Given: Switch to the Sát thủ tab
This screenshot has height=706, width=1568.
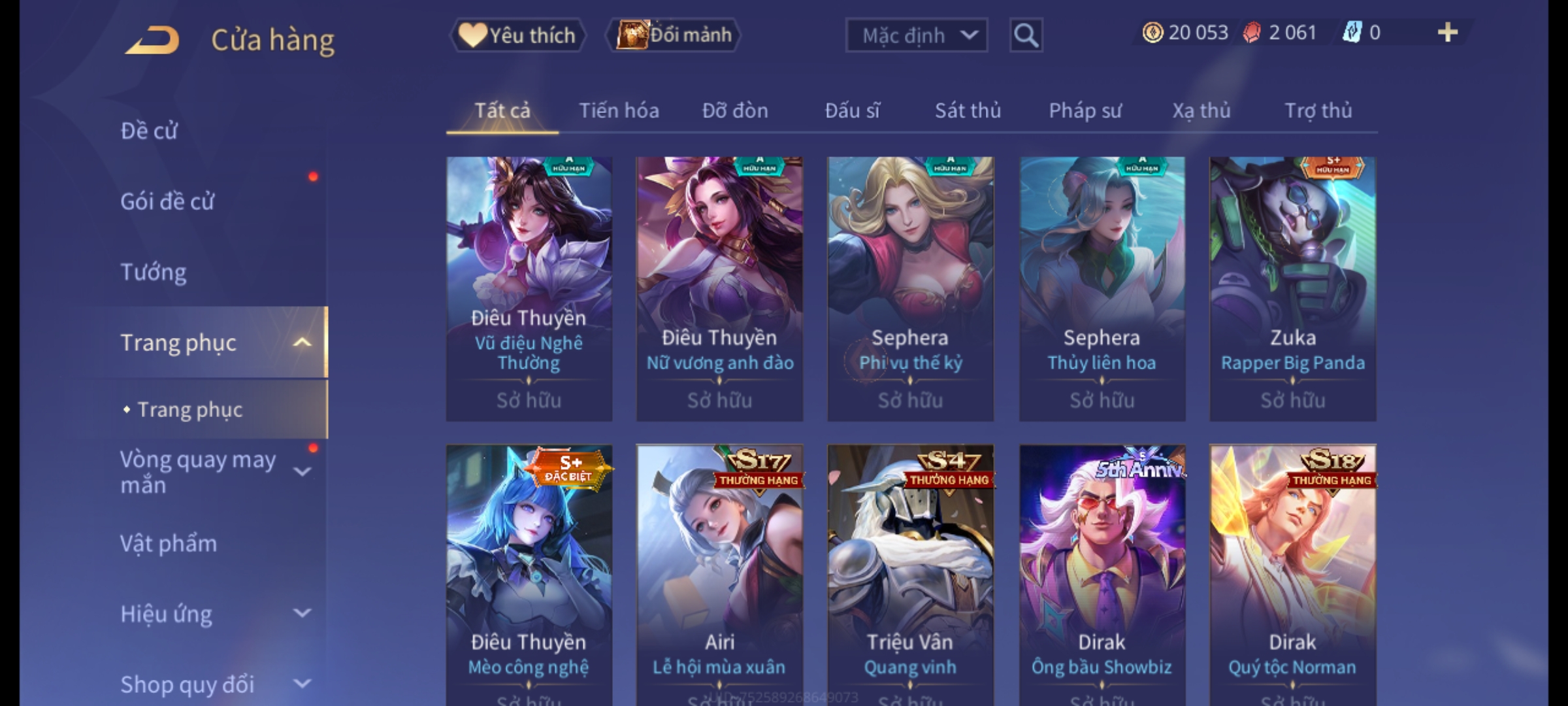Looking at the screenshot, I should click(968, 110).
